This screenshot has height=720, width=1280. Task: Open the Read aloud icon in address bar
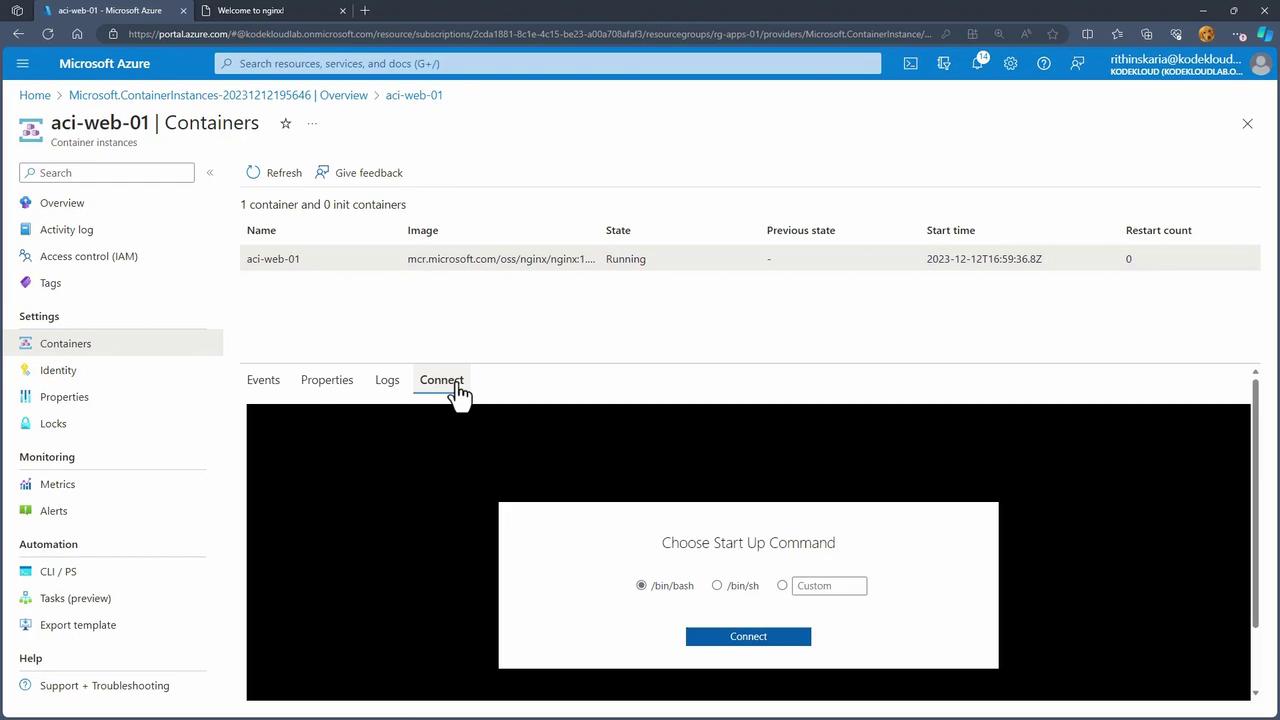1026,34
